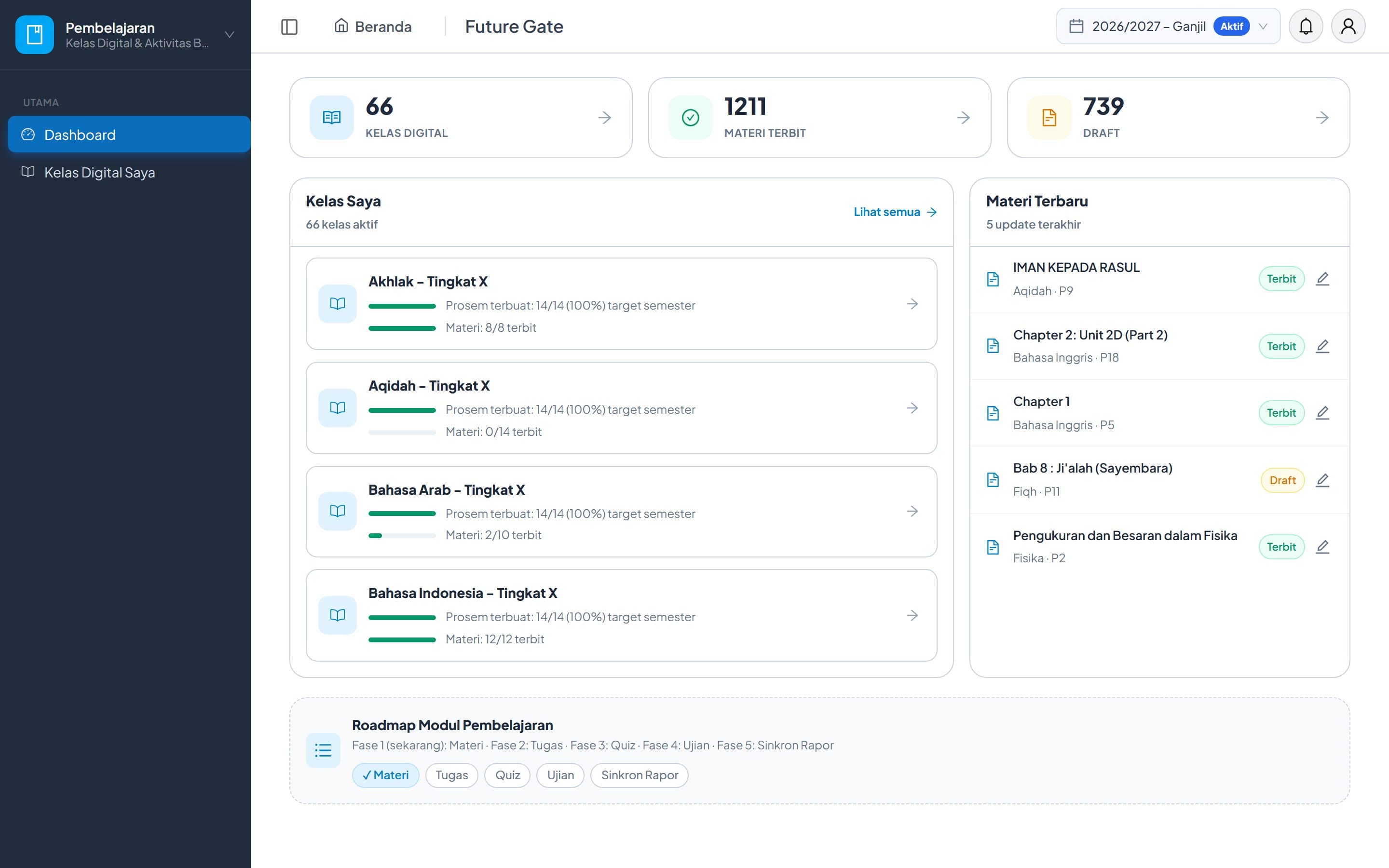Open Materi Terbit stat card arrow
Image resolution: width=1389 pixels, height=868 pixels.
(963, 118)
